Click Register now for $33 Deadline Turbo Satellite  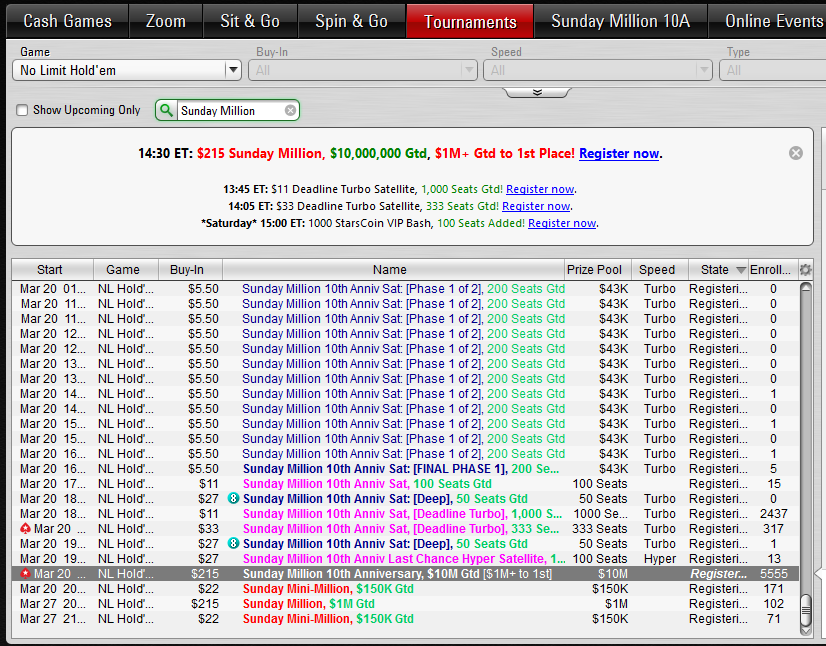click(x=536, y=206)
